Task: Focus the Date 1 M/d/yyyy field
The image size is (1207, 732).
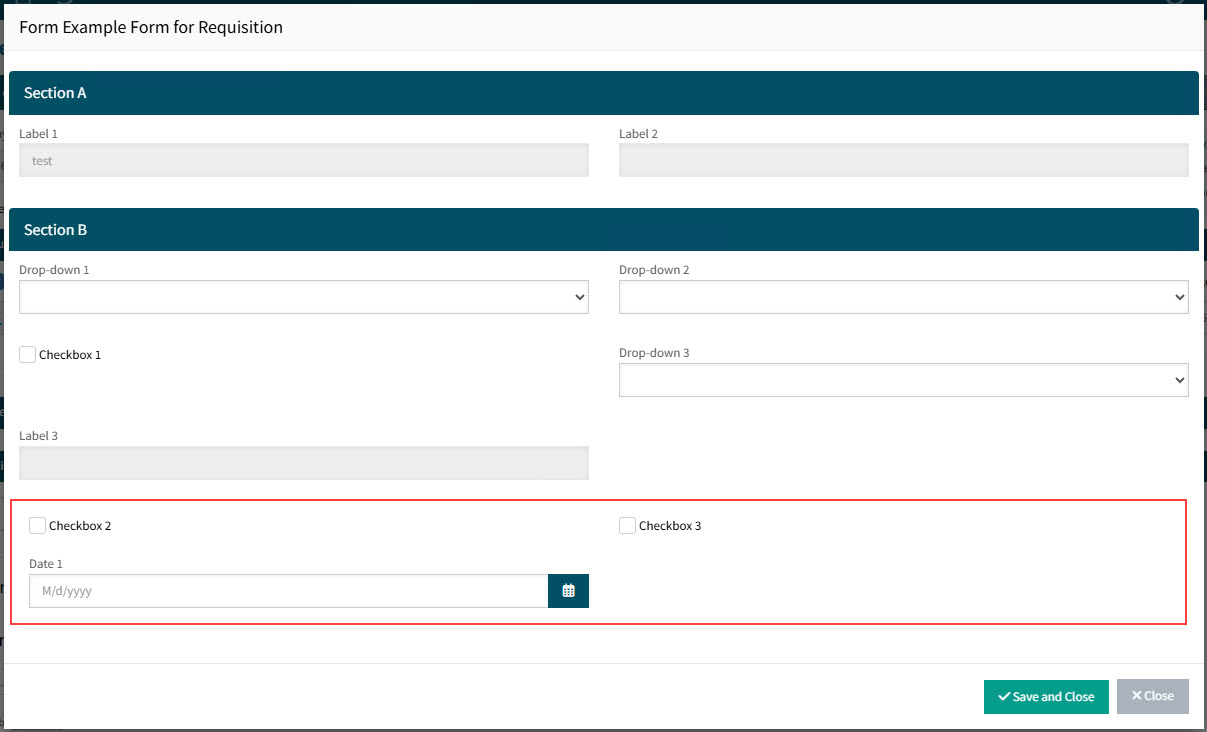Action: (288, 591)
